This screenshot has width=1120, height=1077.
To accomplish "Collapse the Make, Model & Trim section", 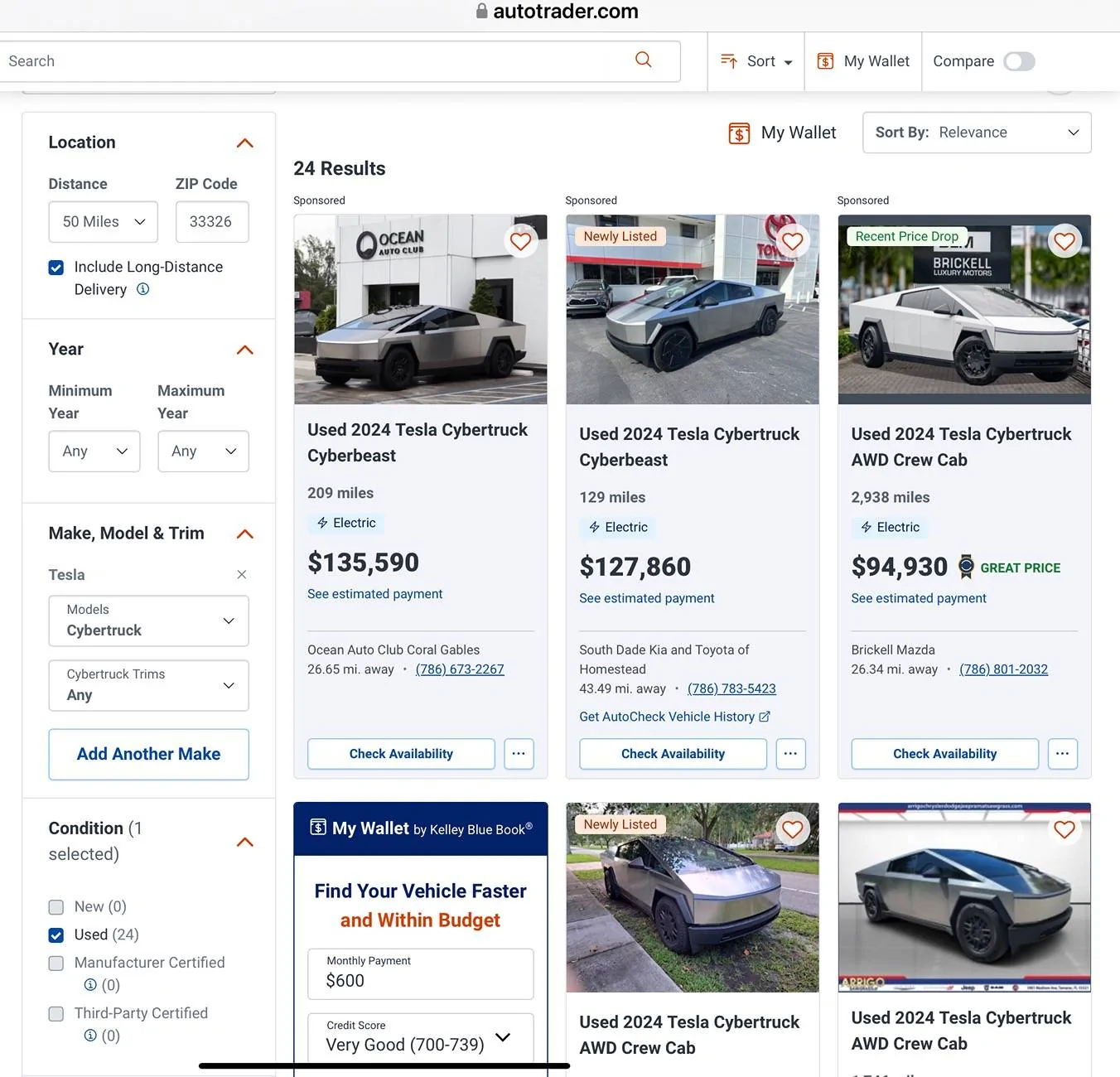I will 244,534.
